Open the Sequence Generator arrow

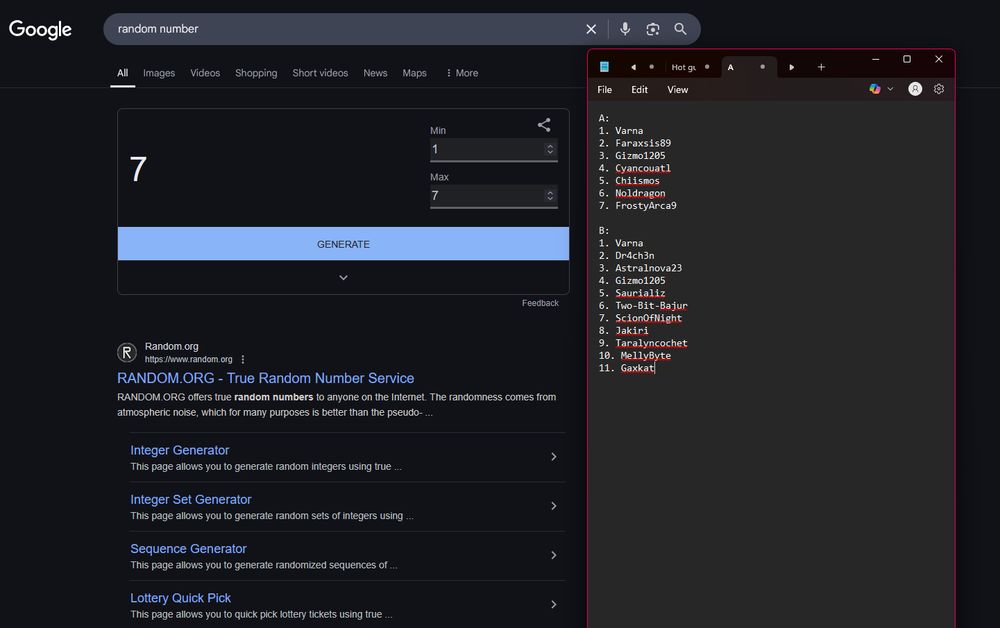(554, 555)
